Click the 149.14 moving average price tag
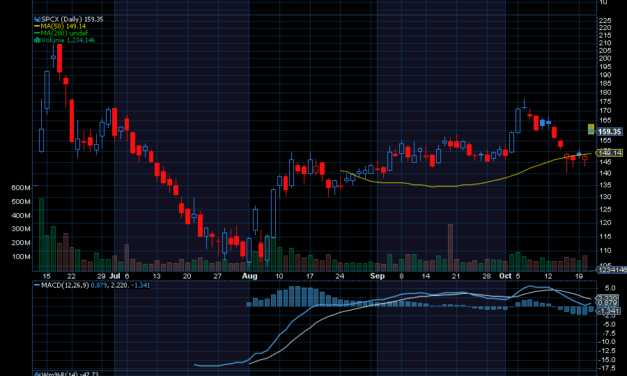 click(609, 152)
